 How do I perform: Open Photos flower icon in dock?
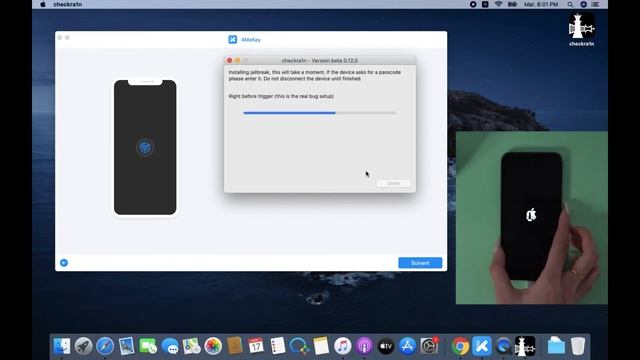pos(213,346)
